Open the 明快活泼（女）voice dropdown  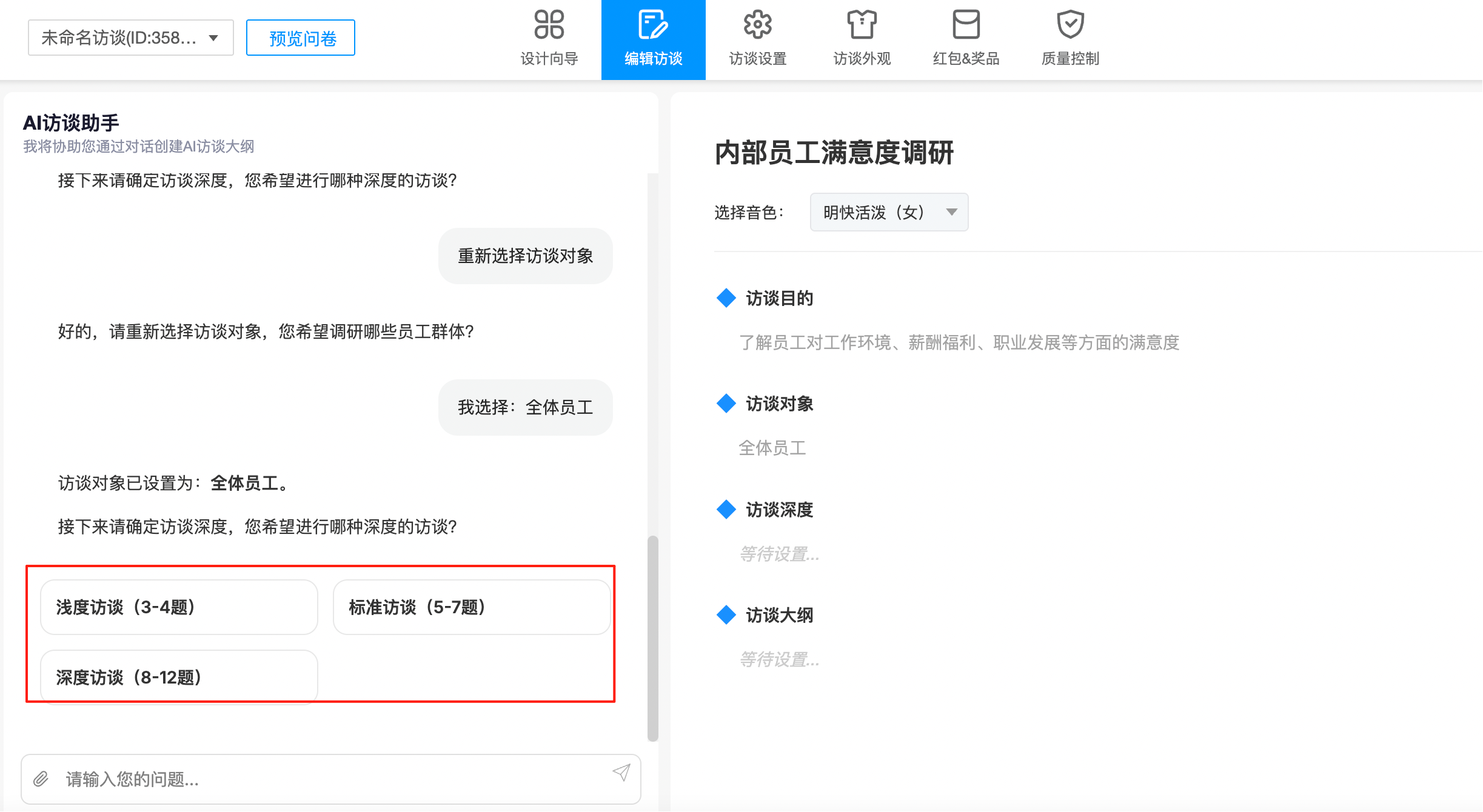(x=889, y=212)
